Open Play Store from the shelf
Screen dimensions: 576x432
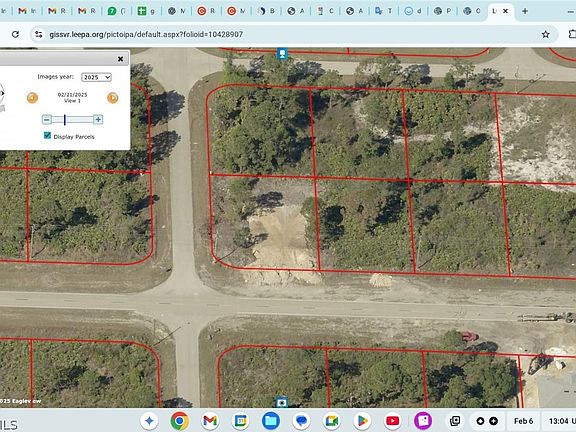point(362,421)
